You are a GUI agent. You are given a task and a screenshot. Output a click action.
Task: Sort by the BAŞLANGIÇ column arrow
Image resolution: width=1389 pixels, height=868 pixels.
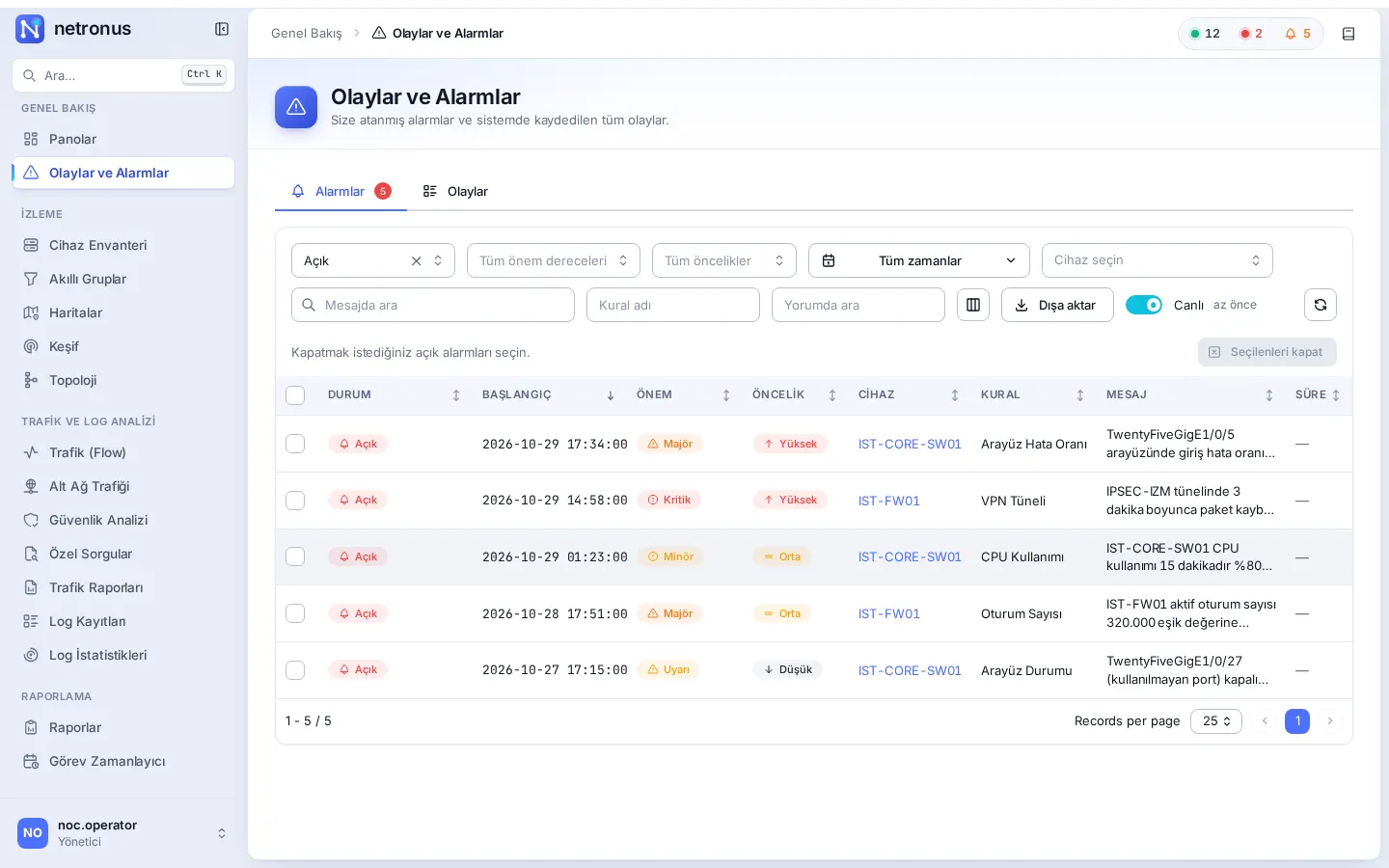pos(611,395)
